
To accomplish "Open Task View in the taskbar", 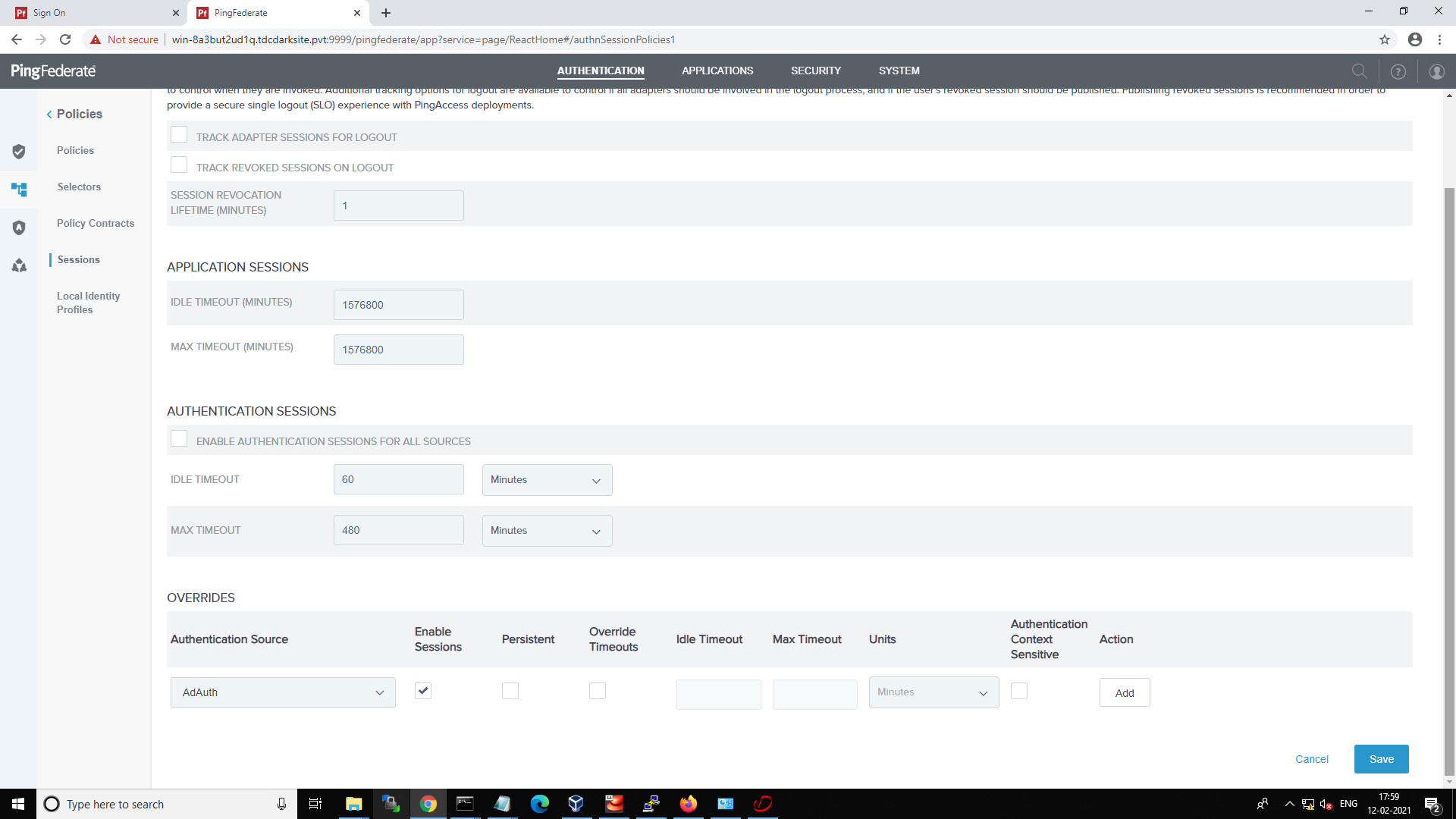I will coord(315,804).
